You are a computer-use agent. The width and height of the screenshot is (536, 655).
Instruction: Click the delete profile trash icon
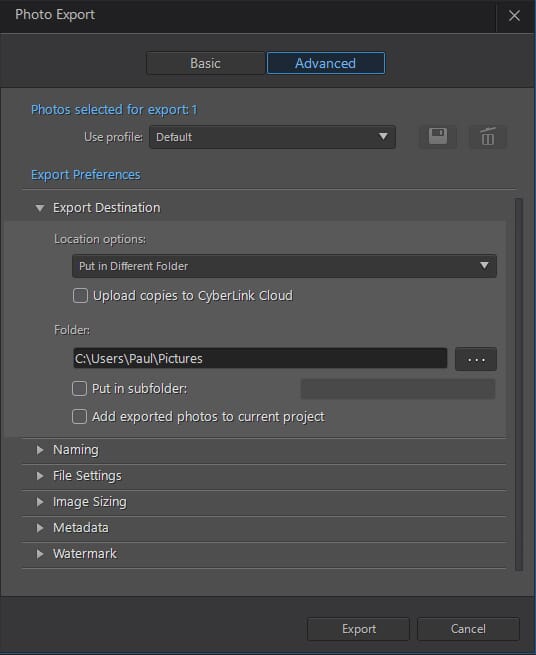pyautogui.click(x=488, y=137)
